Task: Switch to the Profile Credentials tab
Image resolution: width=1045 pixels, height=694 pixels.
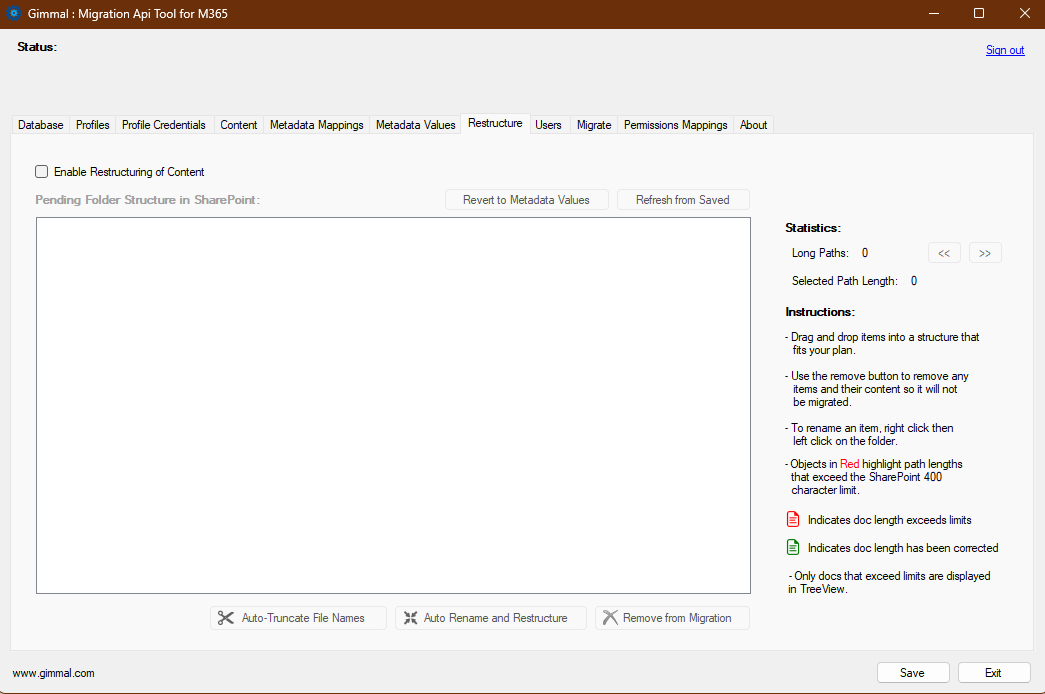Action: pos(163,124)
